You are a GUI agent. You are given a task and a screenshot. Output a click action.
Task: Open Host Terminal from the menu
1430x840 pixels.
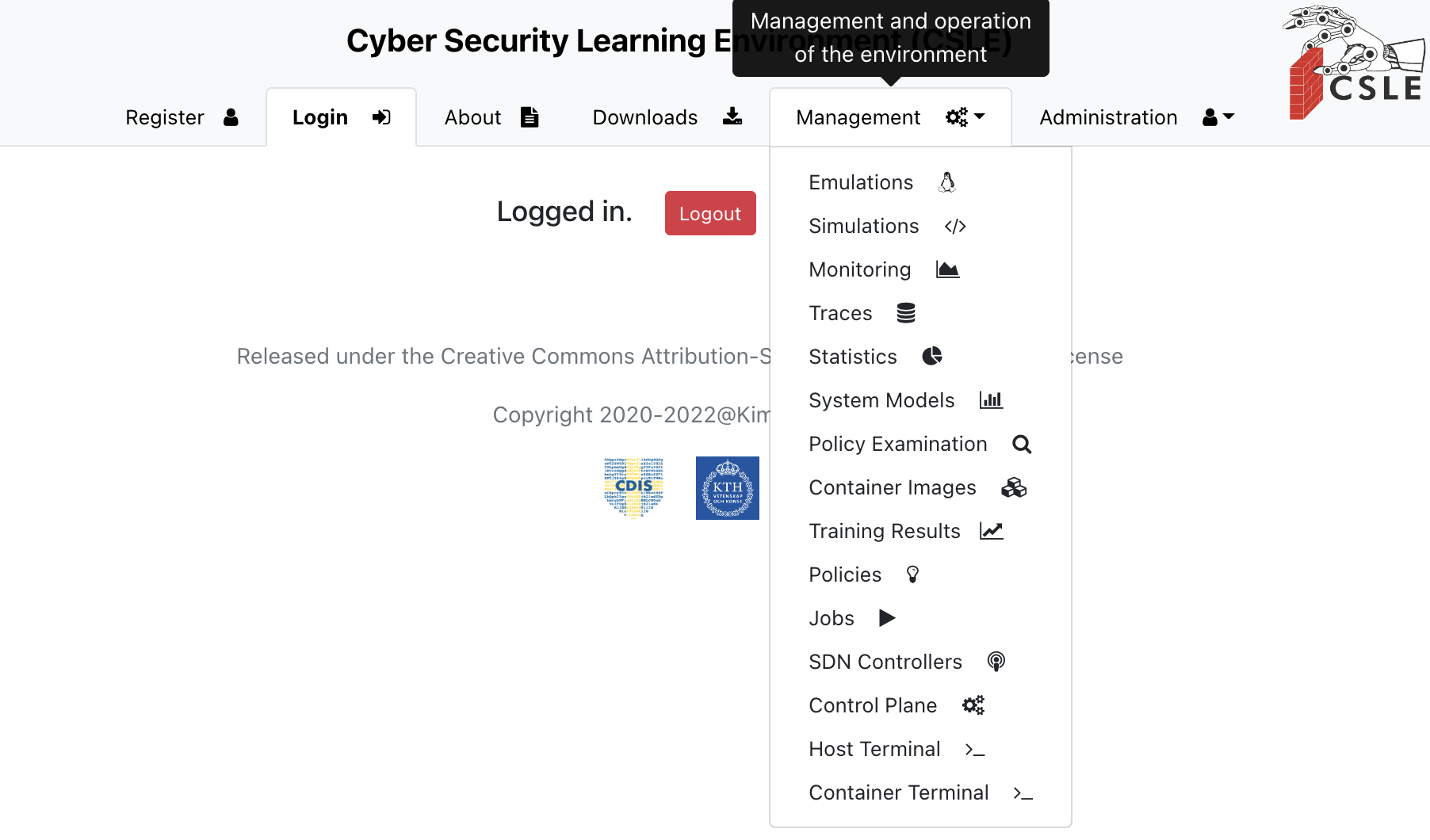(874, 749)
